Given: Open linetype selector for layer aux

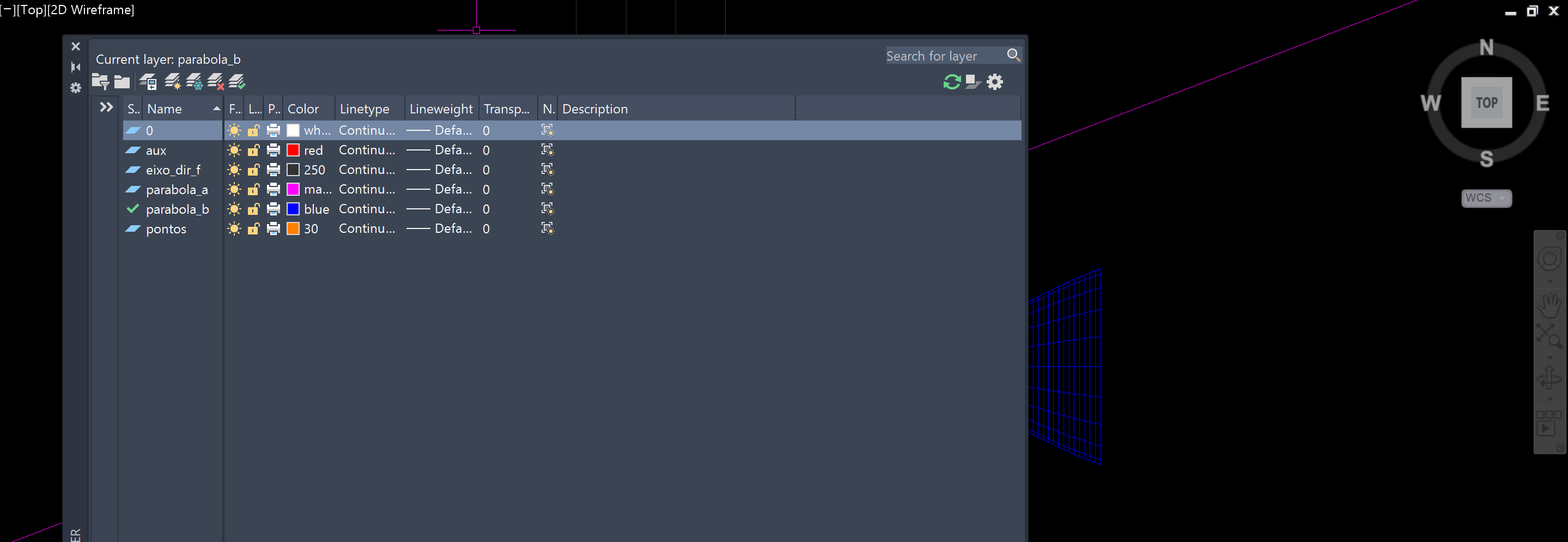Looking at the screenshot, I should click(x=367, y=150).
